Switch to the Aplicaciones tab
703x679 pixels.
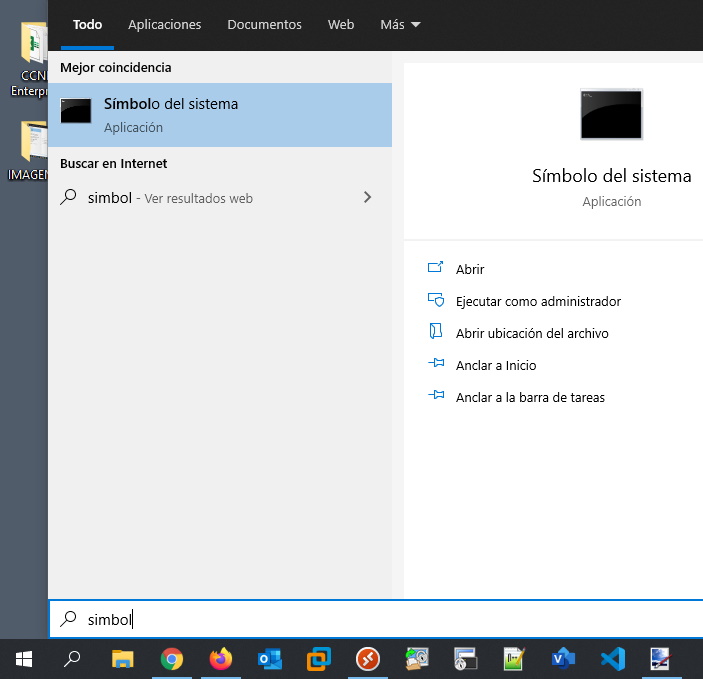(164, 24)
